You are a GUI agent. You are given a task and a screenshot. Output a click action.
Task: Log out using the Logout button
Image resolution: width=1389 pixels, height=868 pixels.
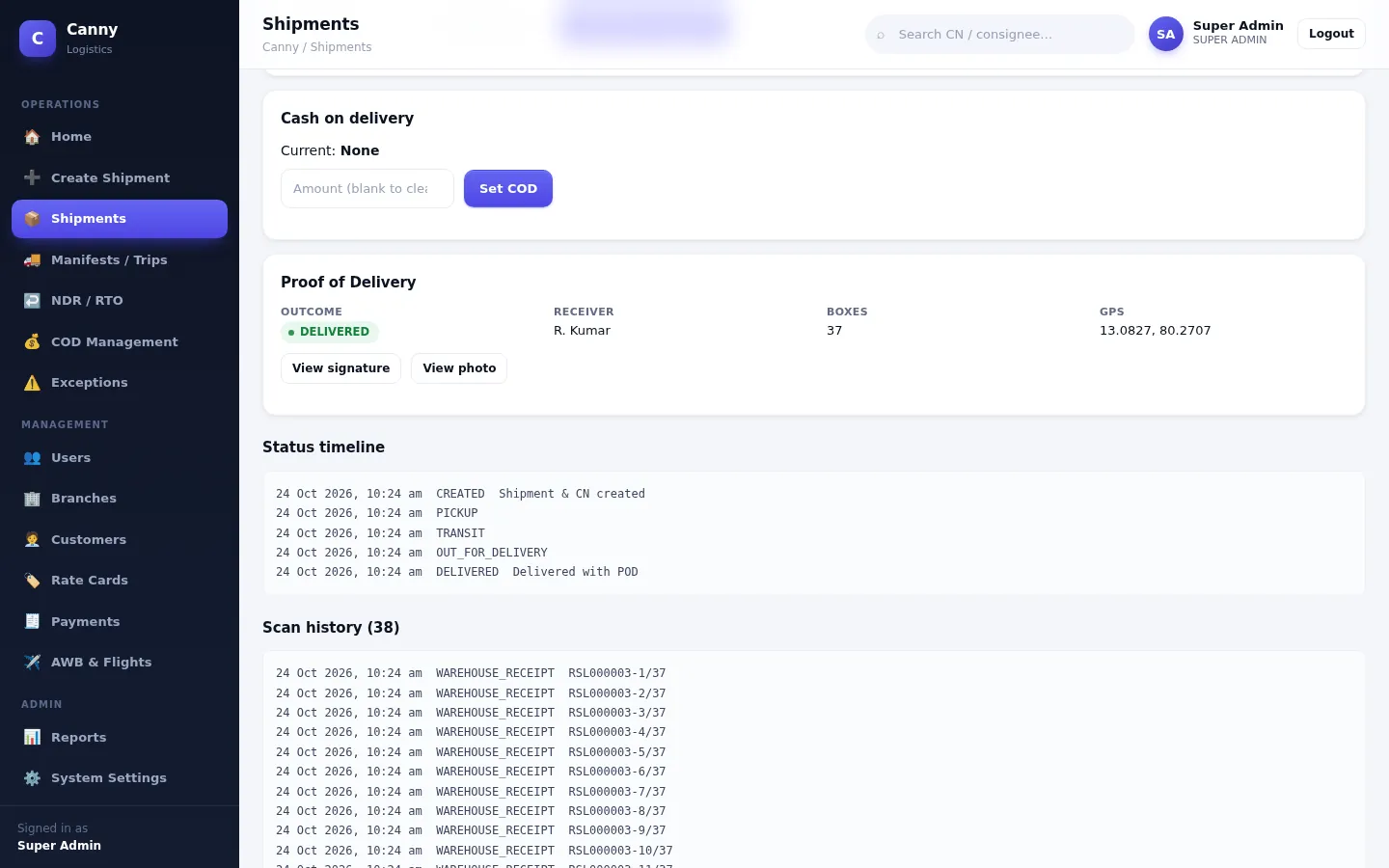point(1331,34)
